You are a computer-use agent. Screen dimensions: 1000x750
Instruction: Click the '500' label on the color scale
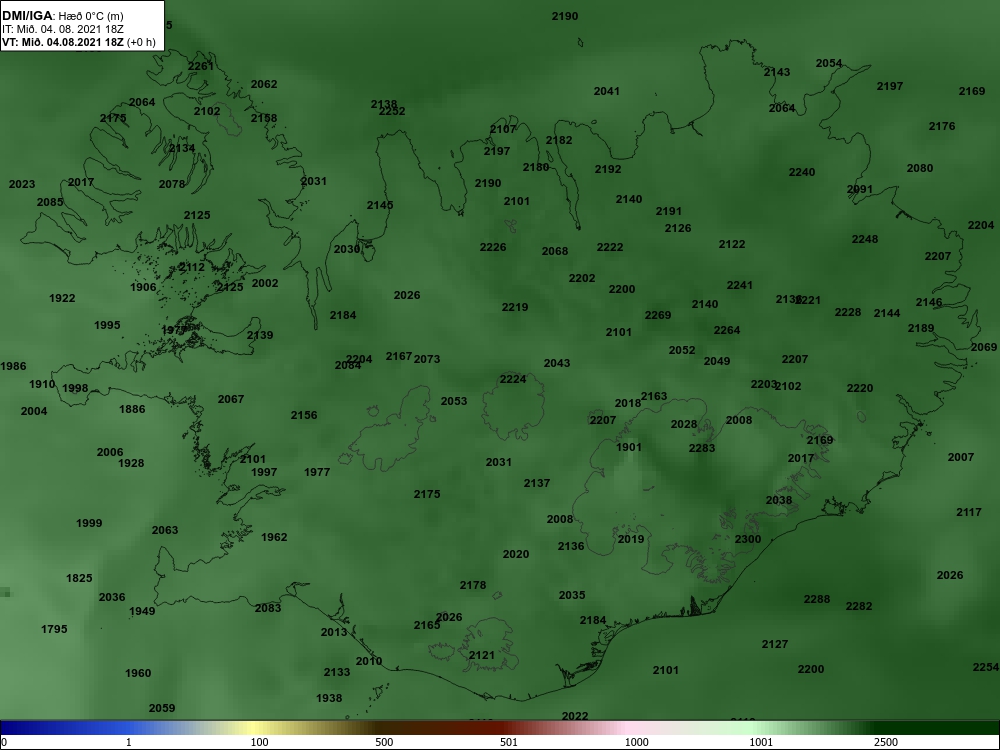(385, 742)
